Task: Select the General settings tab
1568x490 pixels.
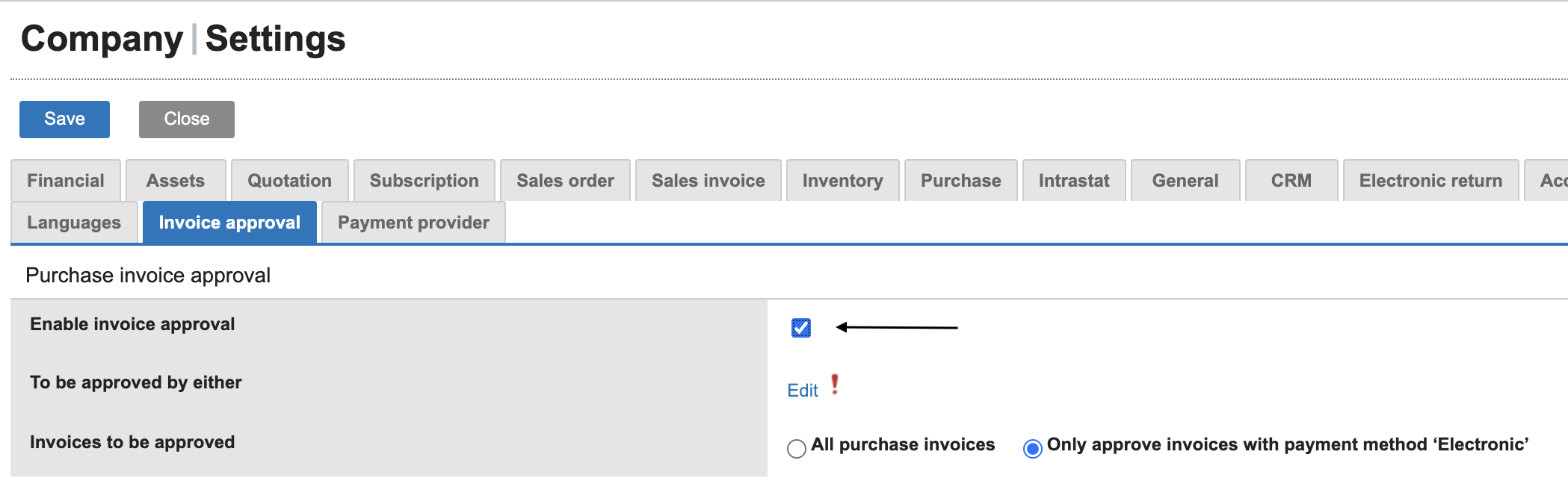Action: (x=1185, y=181)
